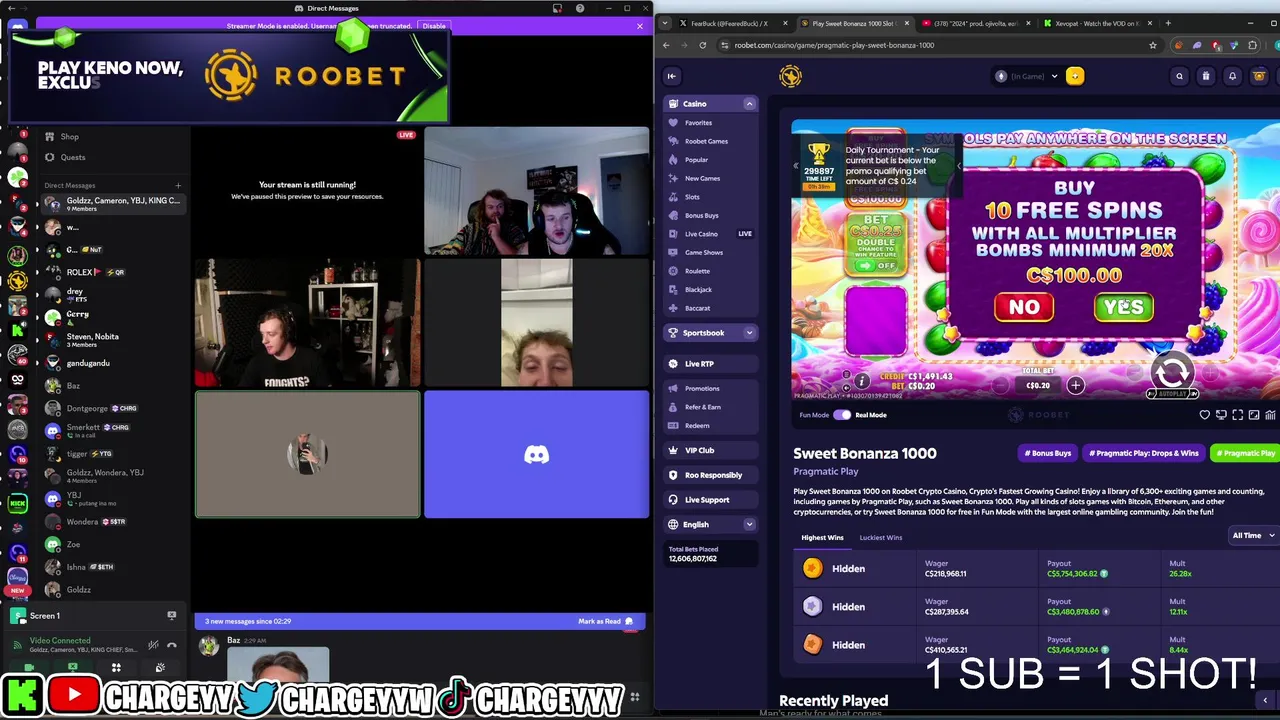Collapse the Casino section chevron
Screen dimensions: 1280x720
749,104
